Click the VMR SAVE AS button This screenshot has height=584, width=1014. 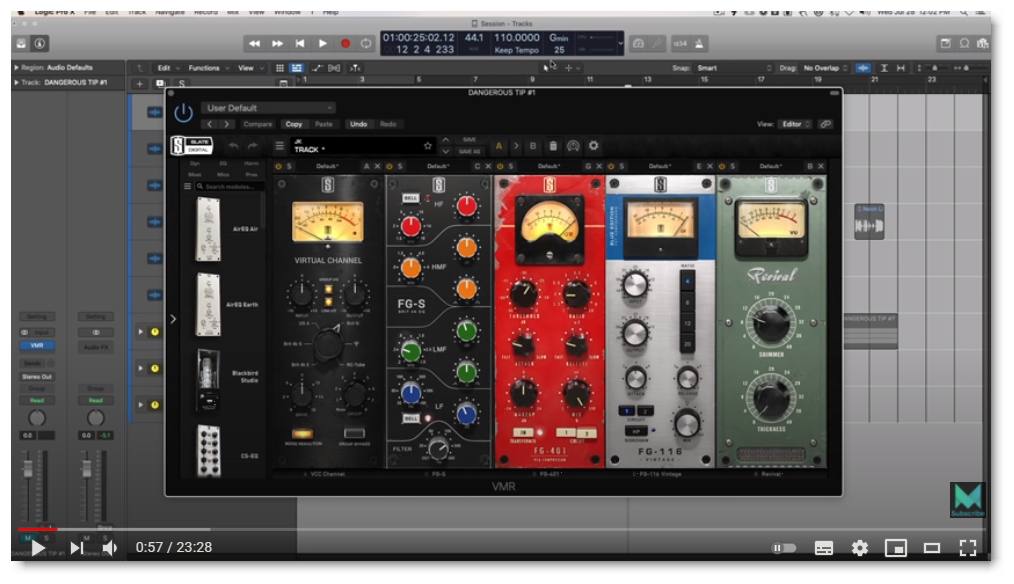click(469, 151)
